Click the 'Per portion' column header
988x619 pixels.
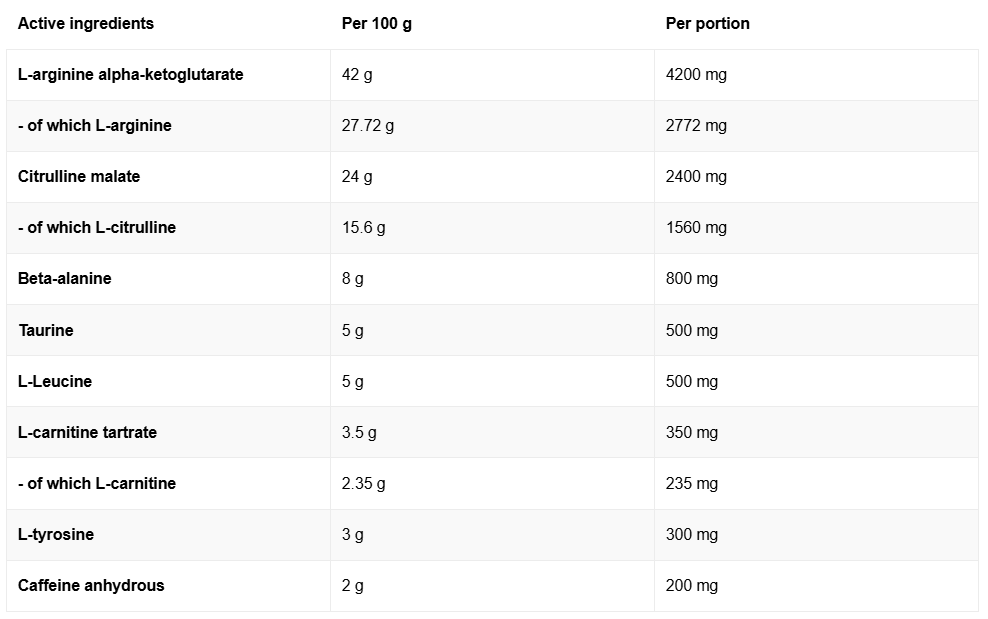tap(707, 23)
